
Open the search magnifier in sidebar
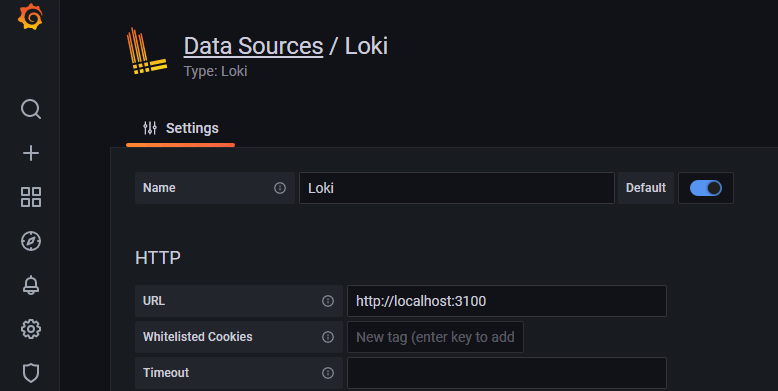coord(31,109)
